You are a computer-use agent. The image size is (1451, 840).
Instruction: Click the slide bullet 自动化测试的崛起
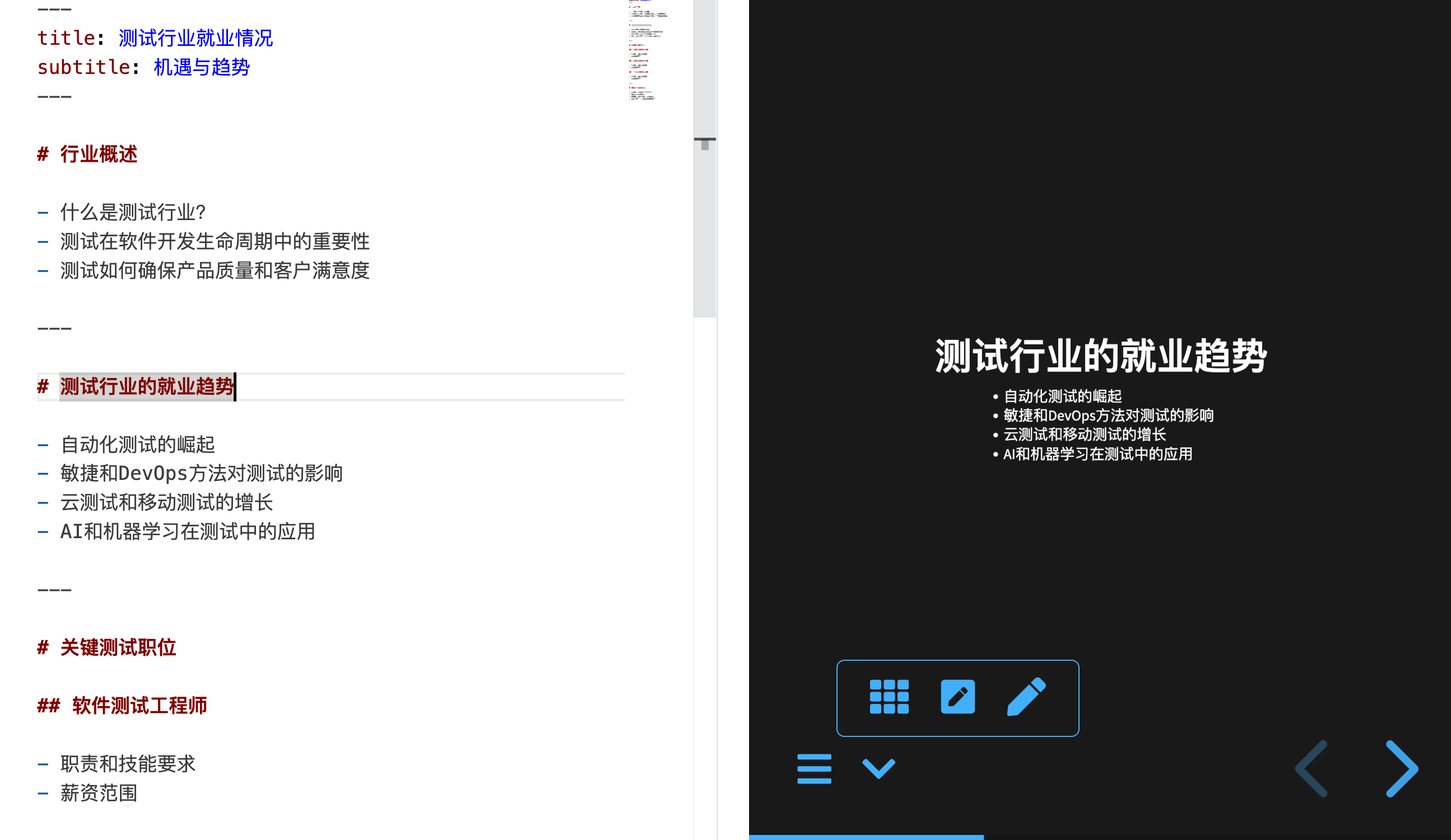tap(1062, 396)
